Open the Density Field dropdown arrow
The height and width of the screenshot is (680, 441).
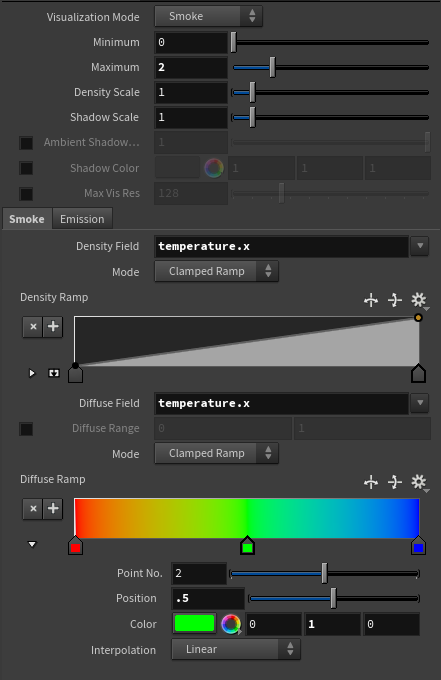[420, 246]
